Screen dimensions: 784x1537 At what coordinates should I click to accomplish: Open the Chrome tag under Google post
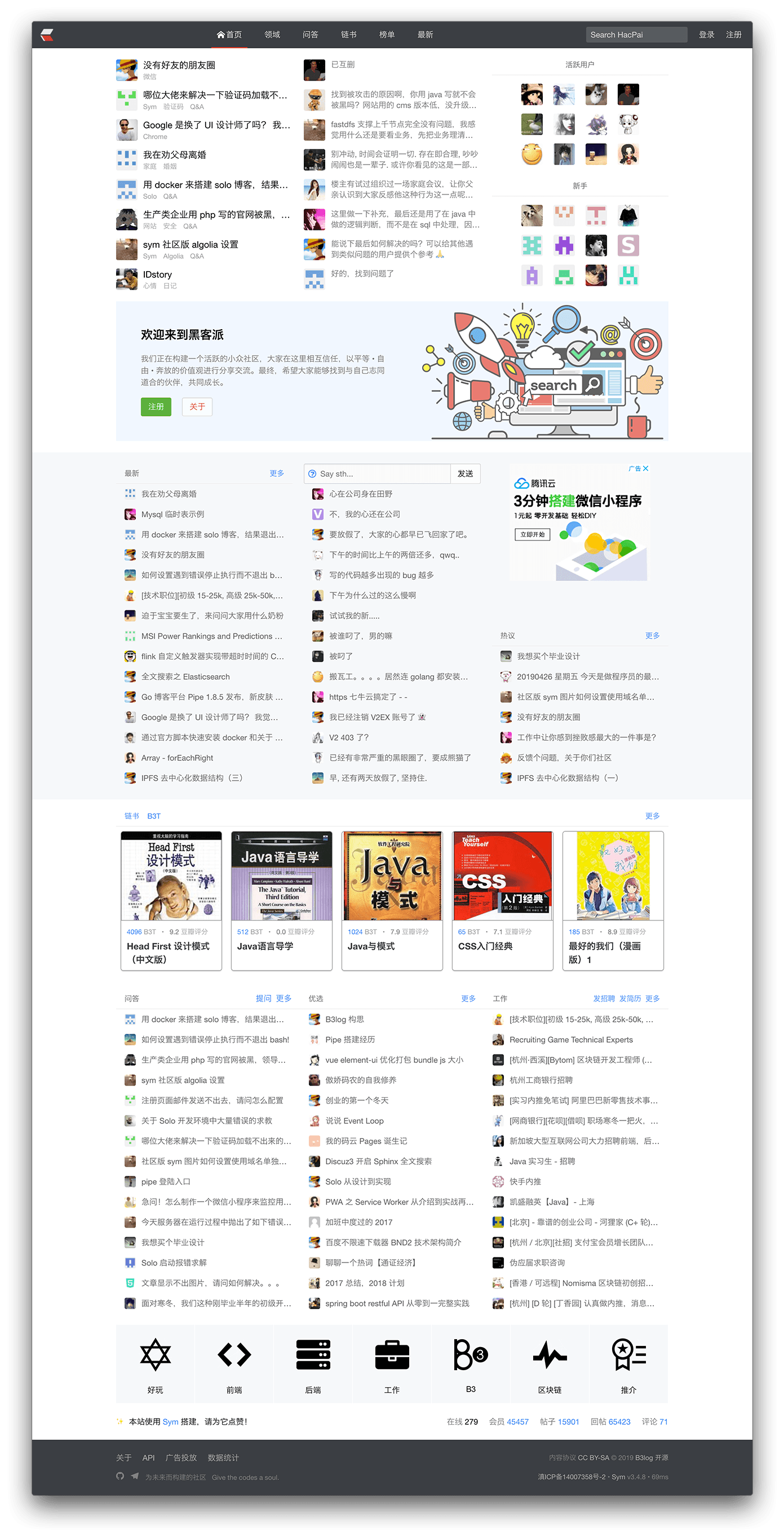pos(155,136)
